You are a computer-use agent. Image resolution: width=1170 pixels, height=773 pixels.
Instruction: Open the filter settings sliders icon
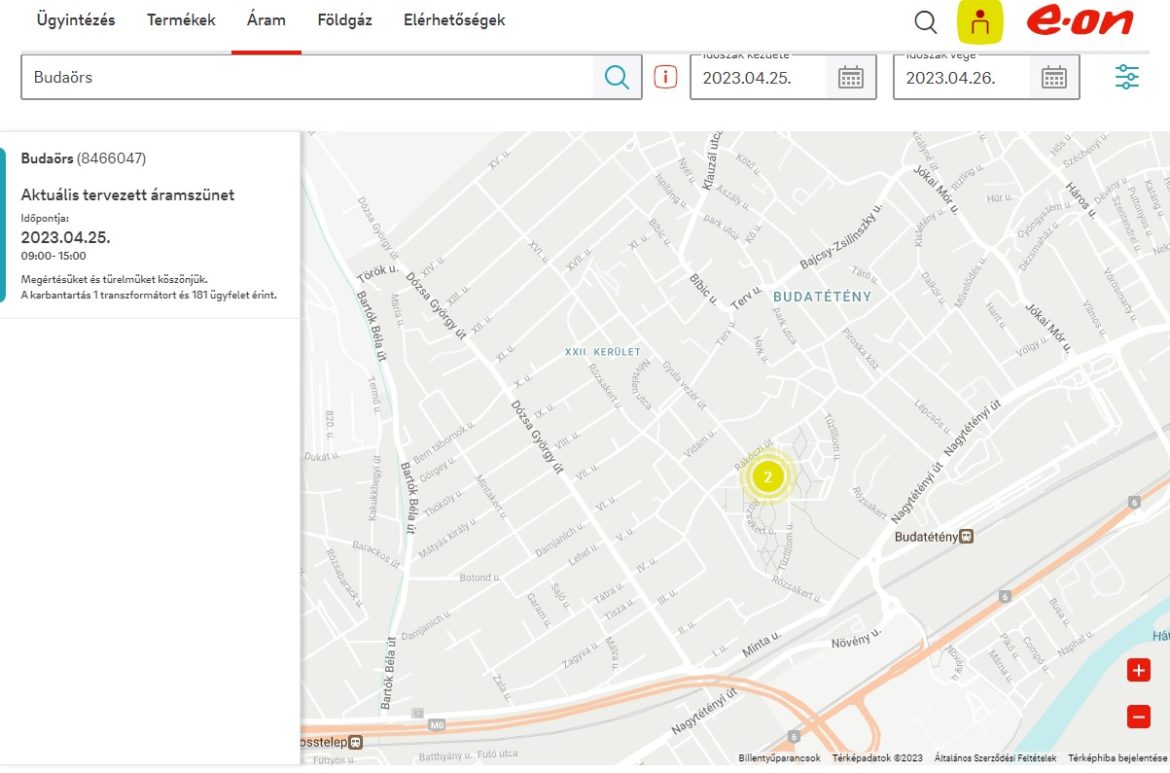click(1127, 77)
